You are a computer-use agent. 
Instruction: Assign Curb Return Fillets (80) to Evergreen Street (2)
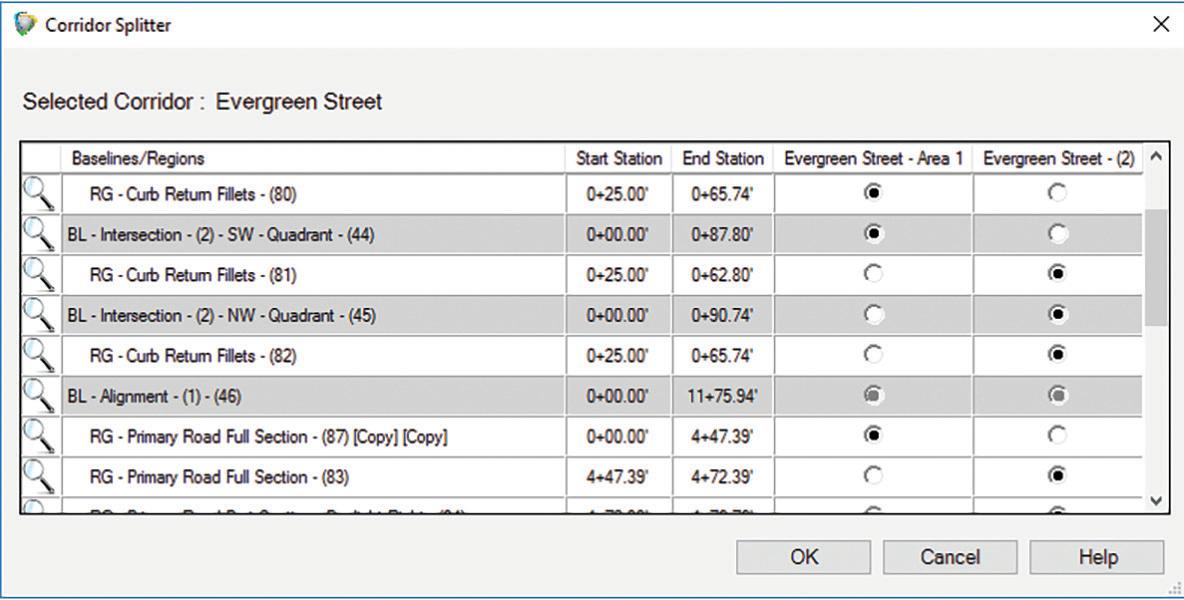(1058, 193)
